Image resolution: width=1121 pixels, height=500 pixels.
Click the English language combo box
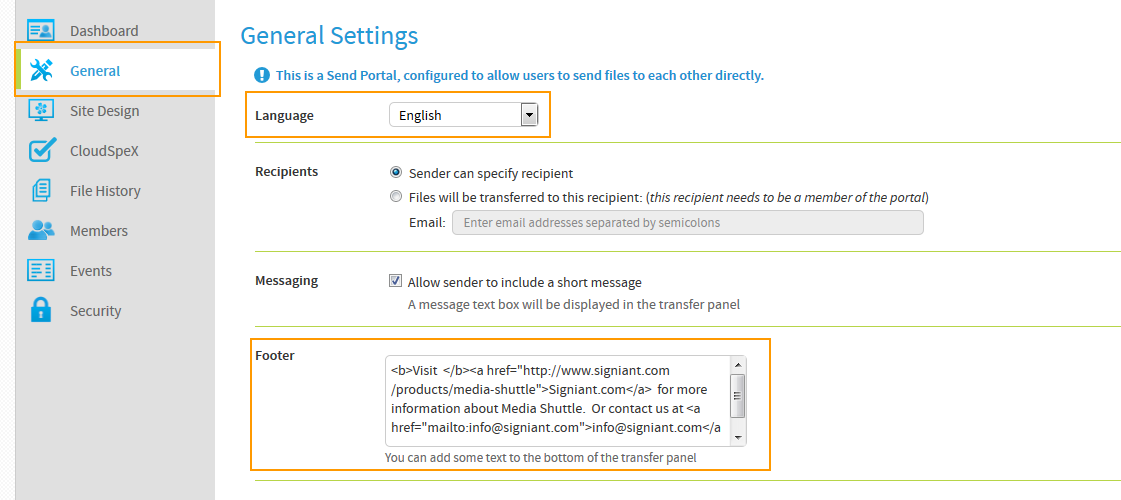[x=463, y=115]
